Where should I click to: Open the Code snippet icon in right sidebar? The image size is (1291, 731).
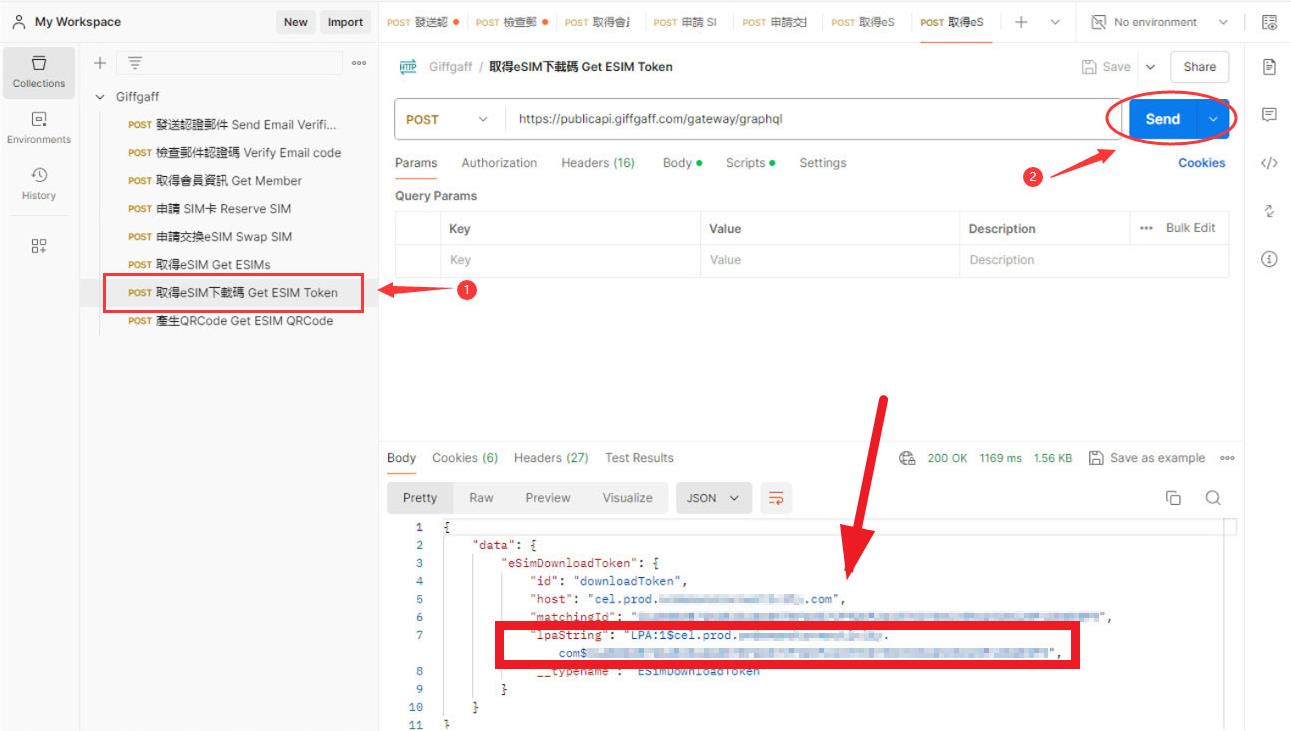click(x=1269, y=163)
